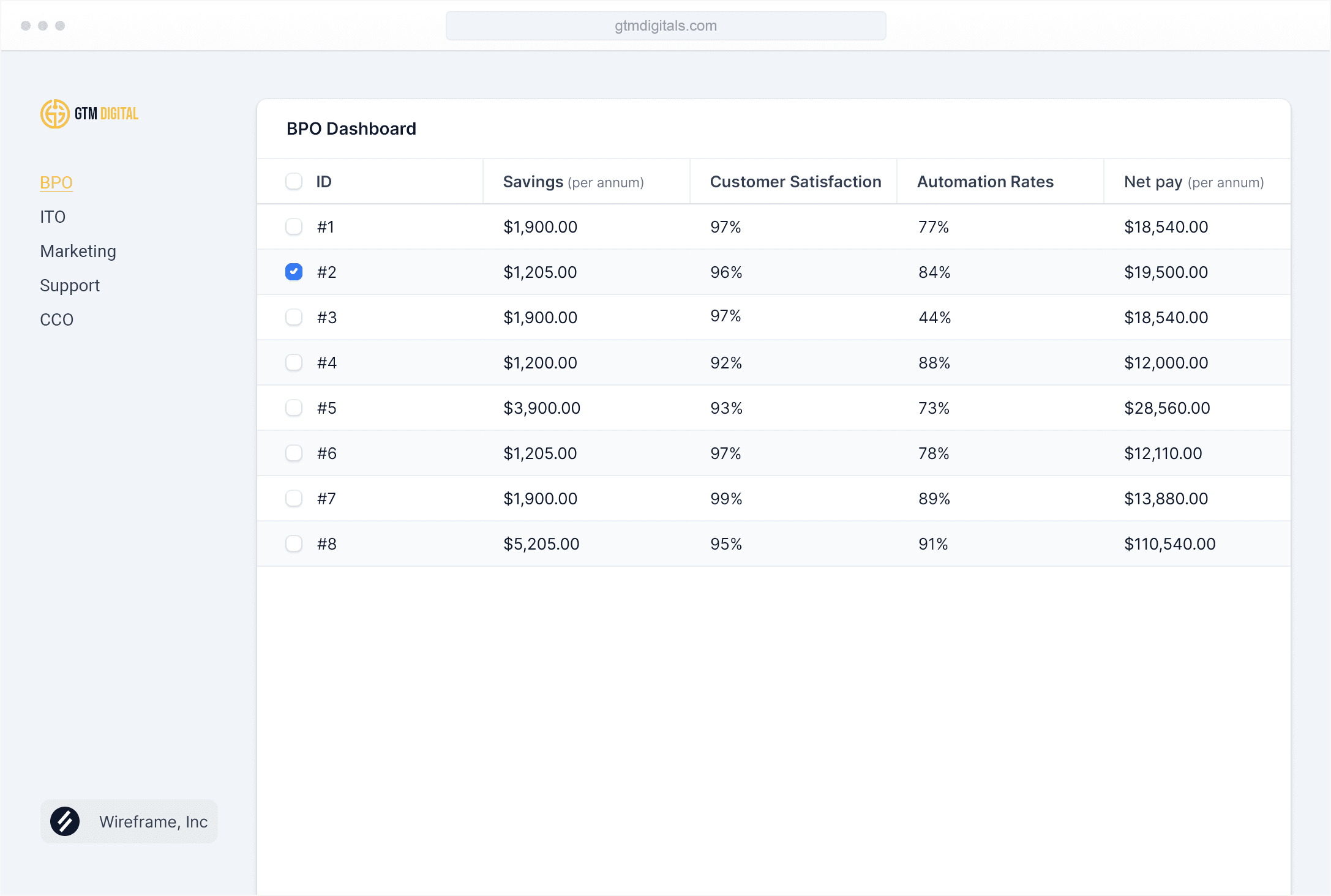Open the BPO sidebar section

tap(56, 183)
